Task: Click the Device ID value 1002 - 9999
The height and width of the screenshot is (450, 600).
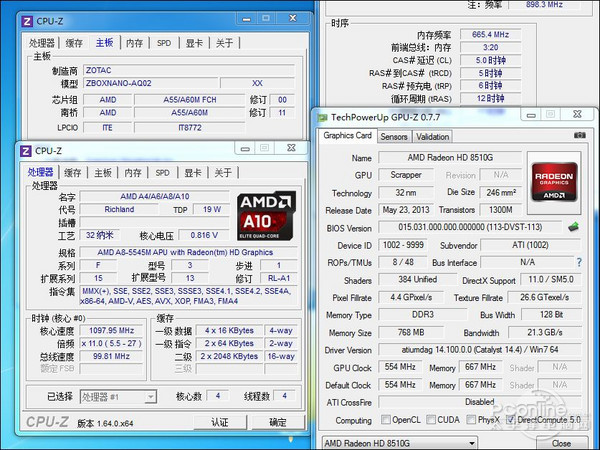Action: [x=403, y=245]
